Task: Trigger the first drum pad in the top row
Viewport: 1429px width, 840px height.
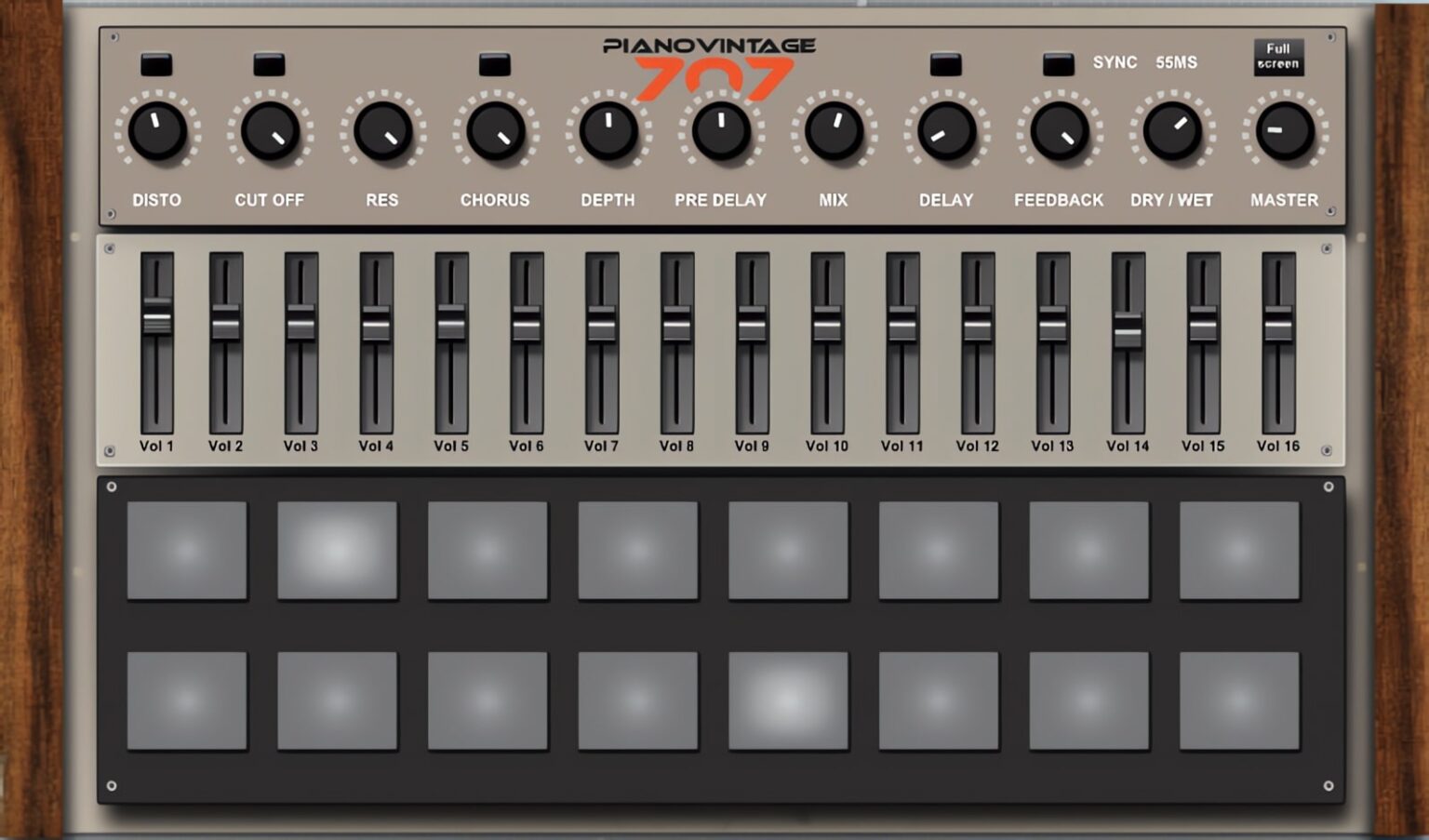Action: tap(187, 551)
